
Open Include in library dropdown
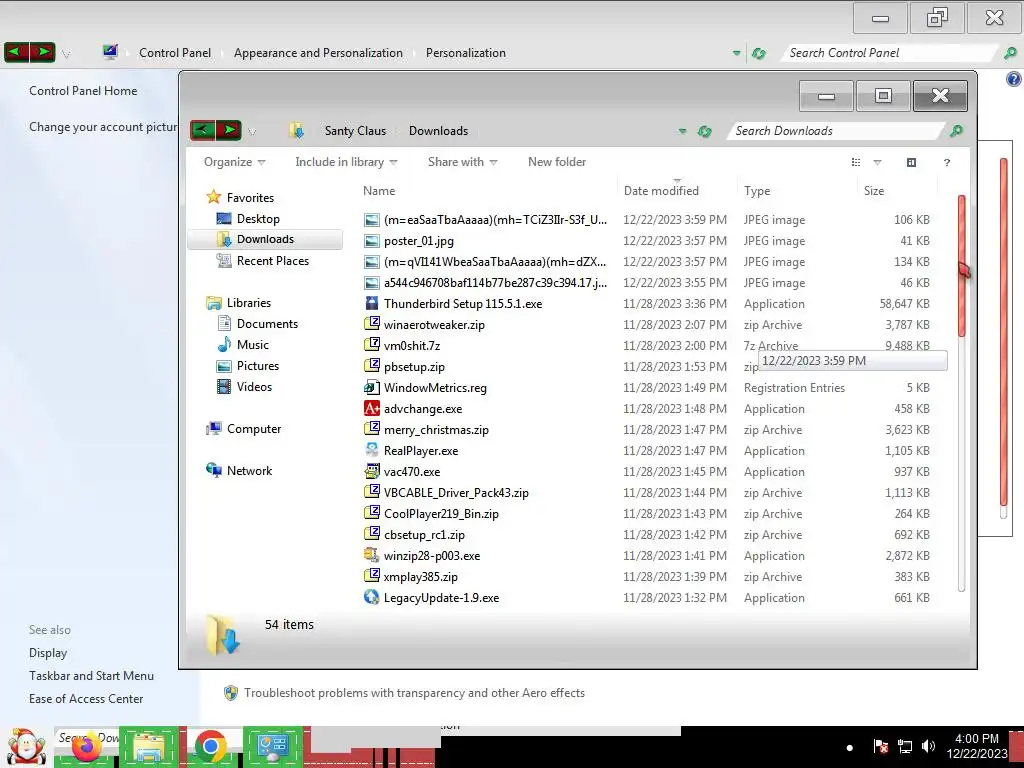[346, 162]
